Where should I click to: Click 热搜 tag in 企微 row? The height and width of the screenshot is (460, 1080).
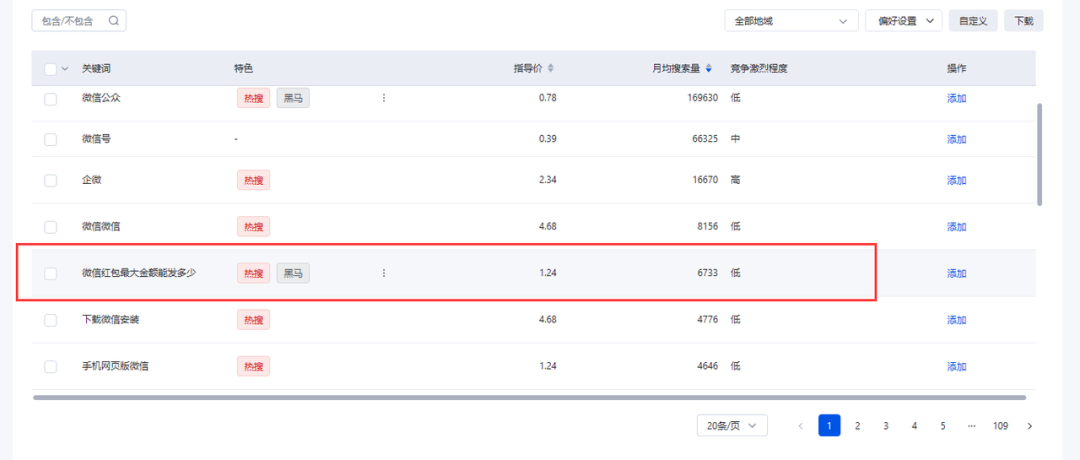pos(253,180)
